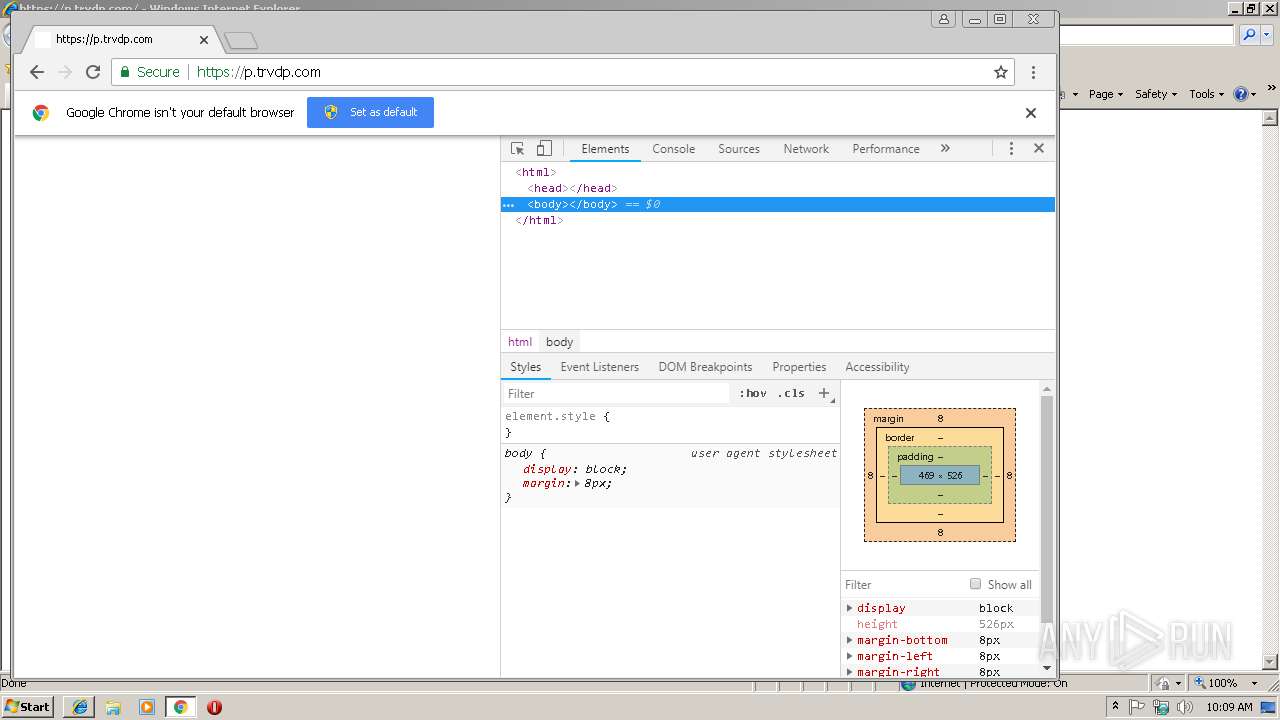Viewport: 1280px width, 720px height.
Task: Select the html node in DOM tree
Action: (x=536, y=172)
